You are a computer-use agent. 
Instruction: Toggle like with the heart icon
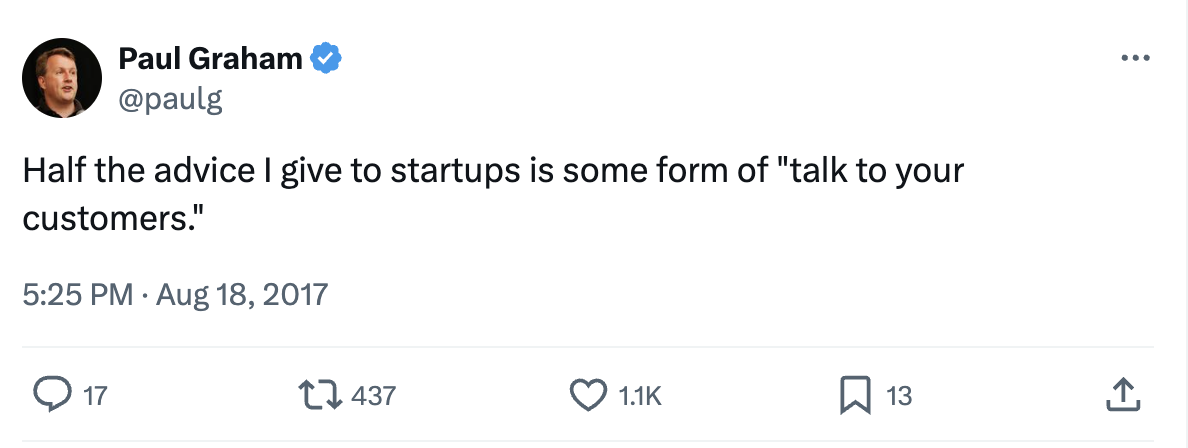[589, 396]
